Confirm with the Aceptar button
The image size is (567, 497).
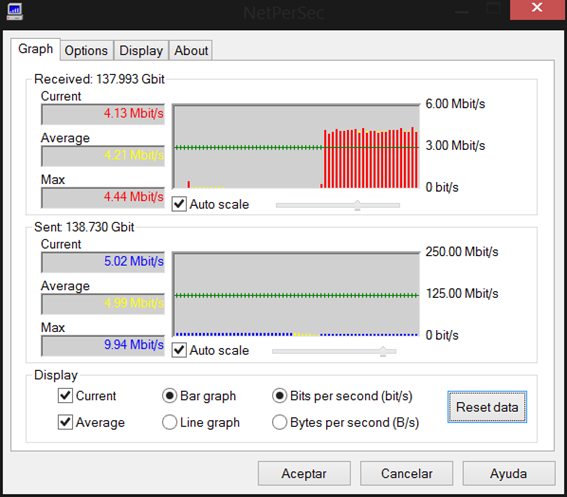click(304, 473)
